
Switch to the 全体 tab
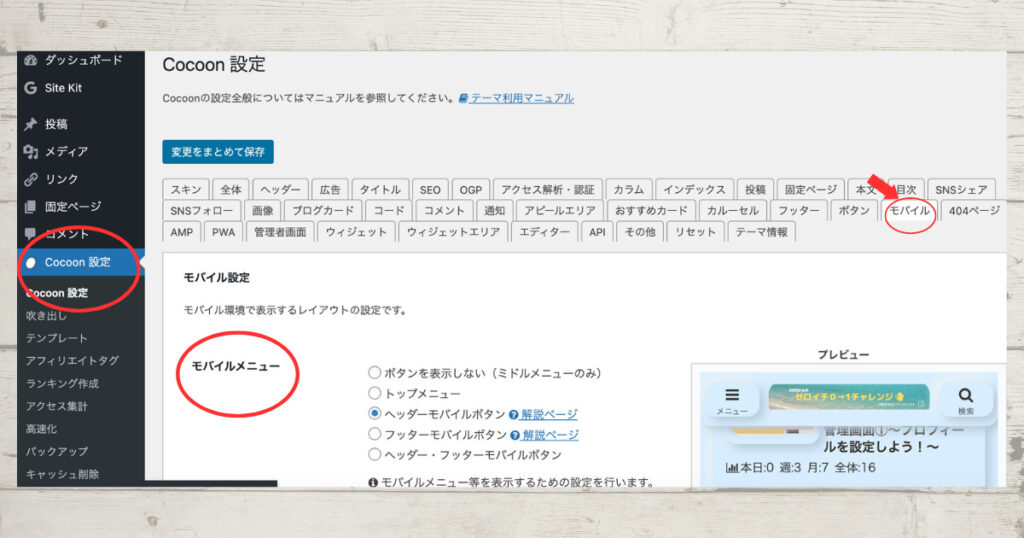(x=231, y=189)
